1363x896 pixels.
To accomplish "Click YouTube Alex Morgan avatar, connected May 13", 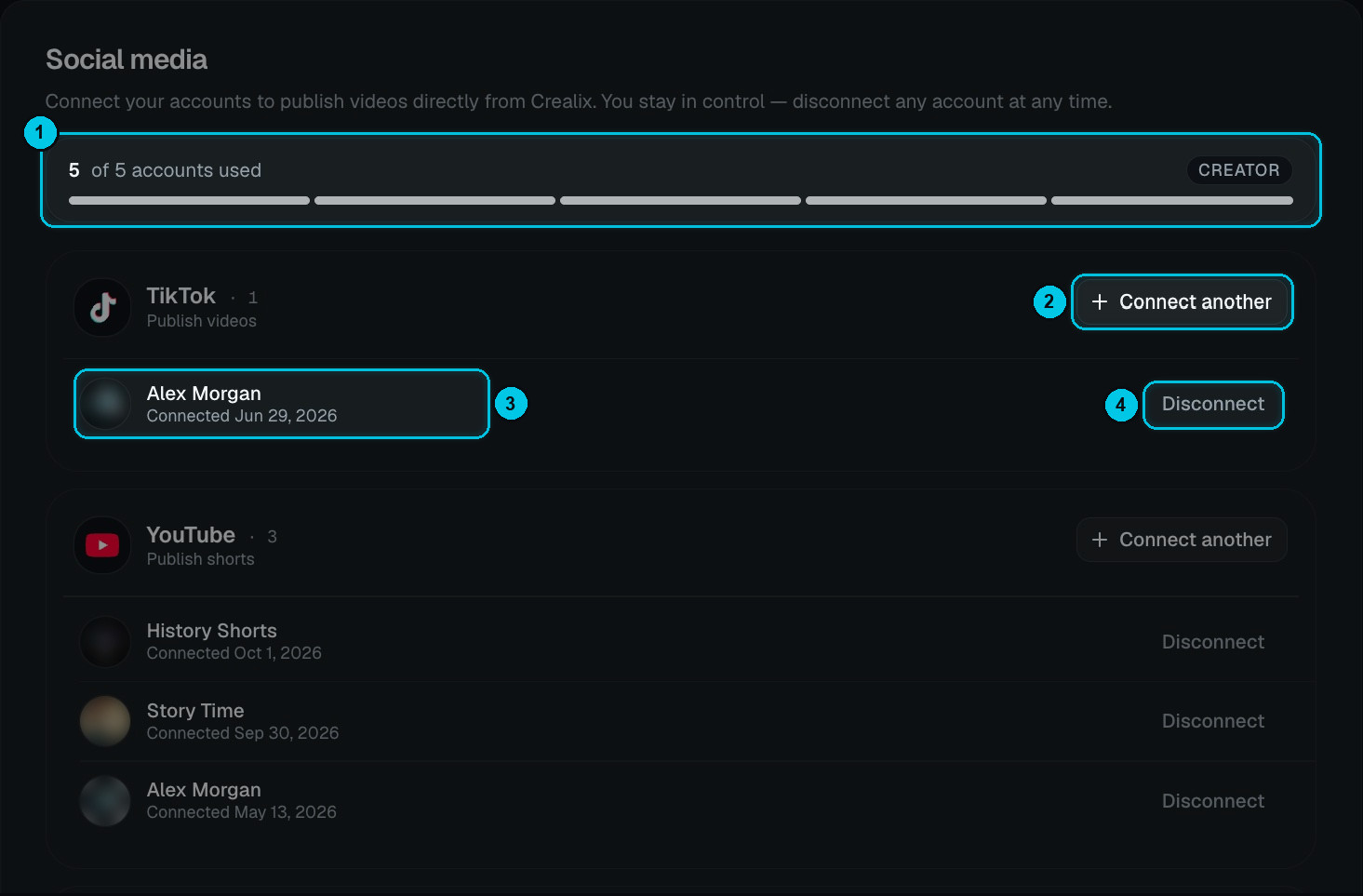I will coord(105,801).
